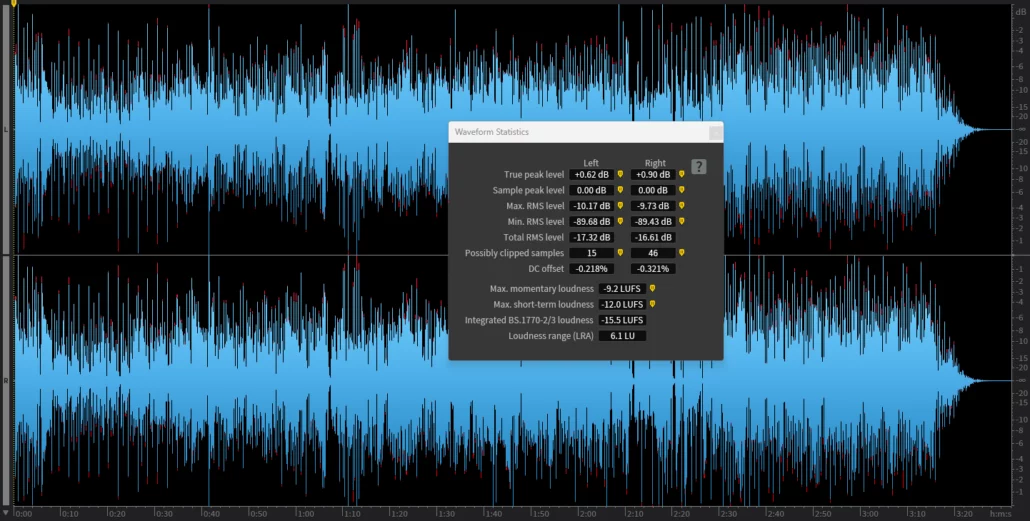Click Max. short-term loudness marker icon
Screen dimensions: 1030x521
pos(652,304)
